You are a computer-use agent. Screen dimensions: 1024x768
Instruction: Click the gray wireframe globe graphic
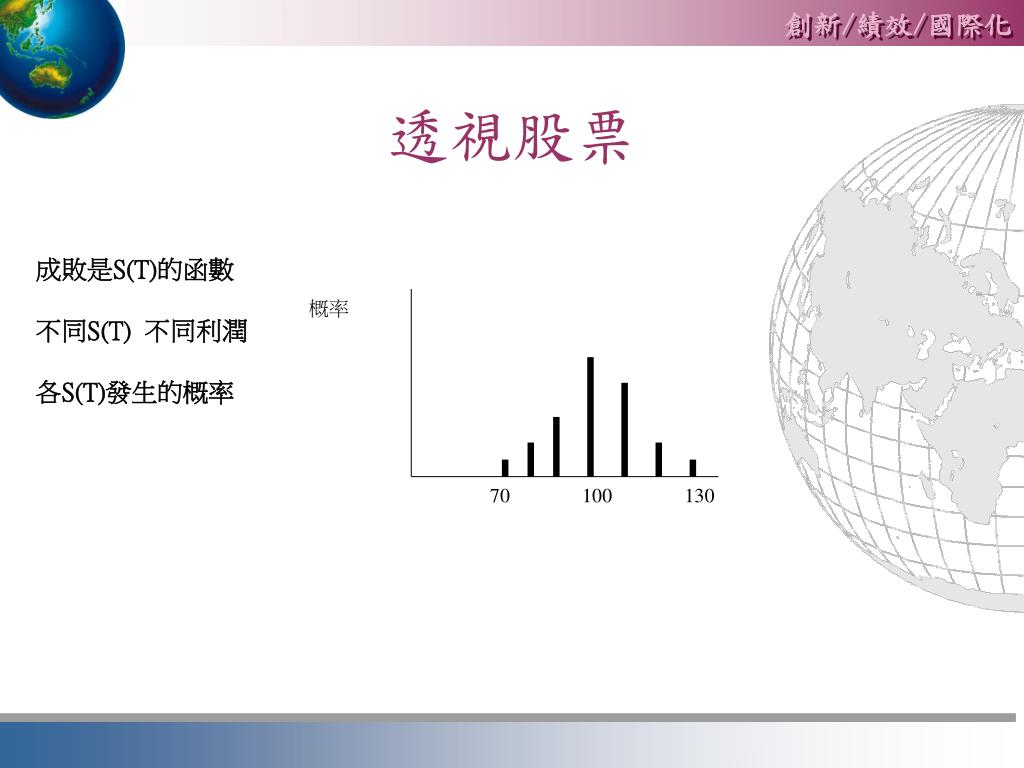(897, 358)
